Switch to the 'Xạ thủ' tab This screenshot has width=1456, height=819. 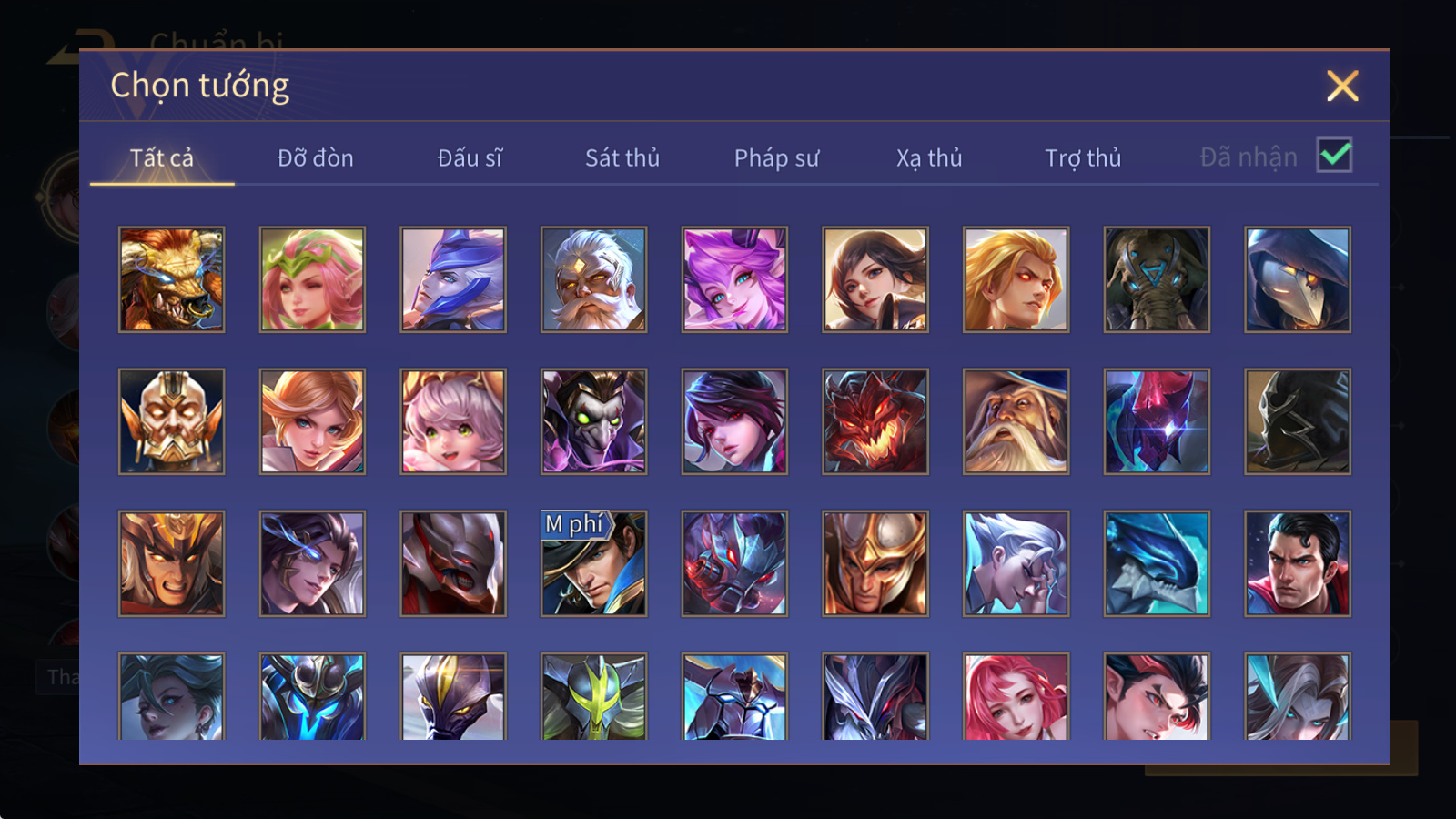pyautogui.click(x=929, y=158)
